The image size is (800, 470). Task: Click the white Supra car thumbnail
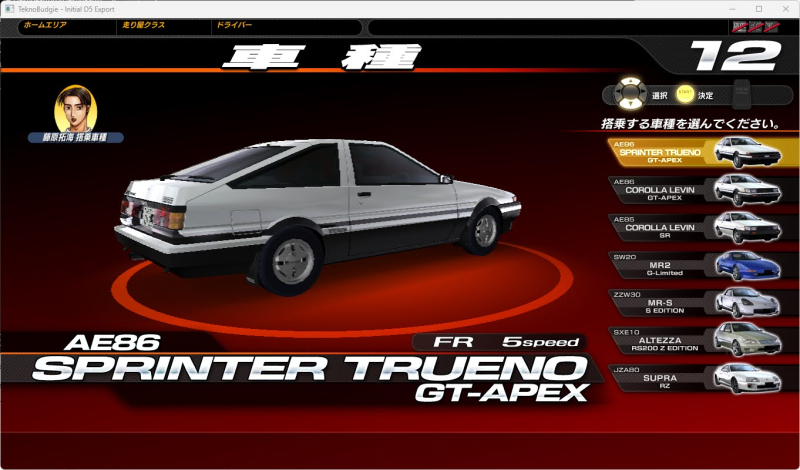coord(747,379)
